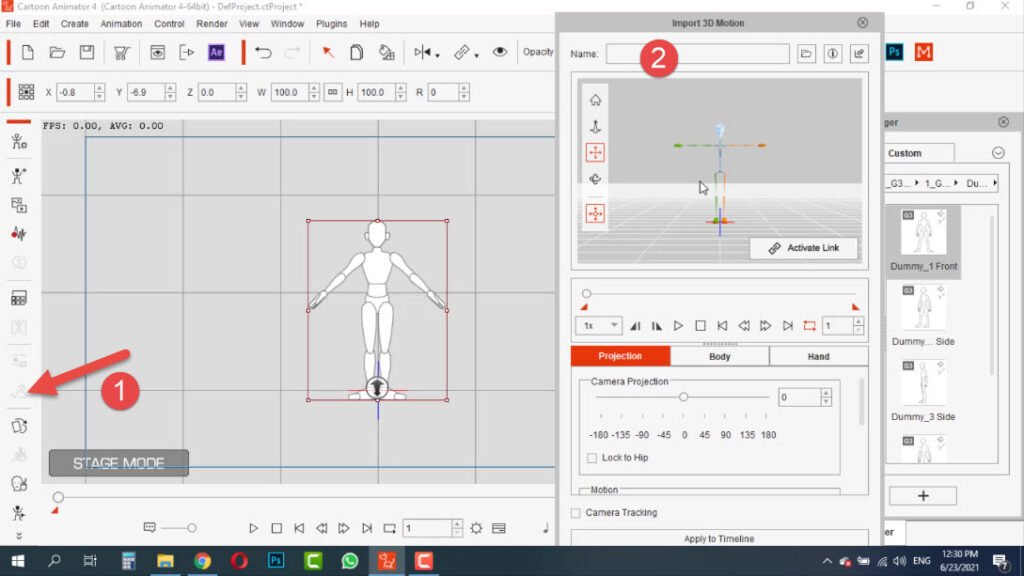Select the rotate view tool in preview
1024x576 pixels.
595,179
